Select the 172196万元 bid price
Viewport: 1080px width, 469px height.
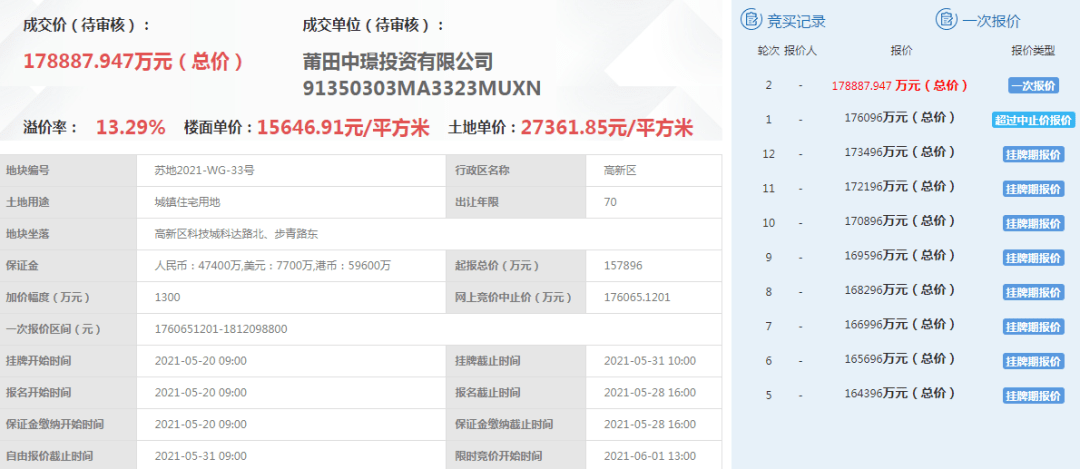pyautogui.click(x=900, y=187)
